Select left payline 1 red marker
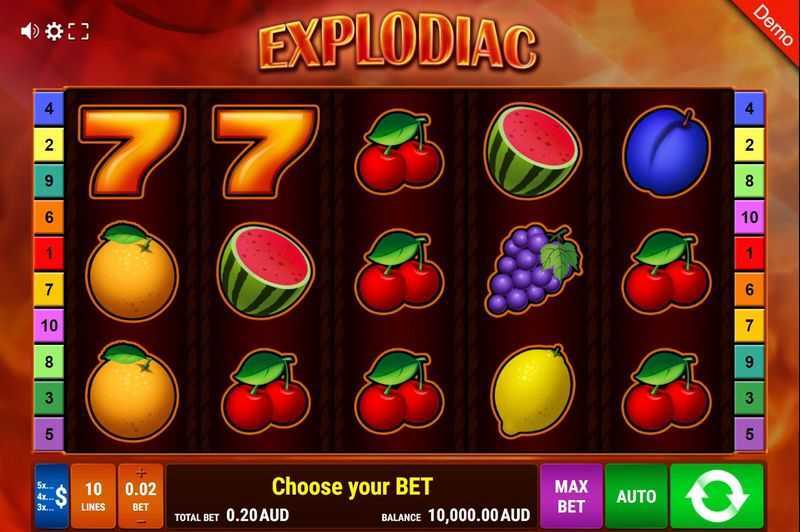800x532 pixels. 49,253
